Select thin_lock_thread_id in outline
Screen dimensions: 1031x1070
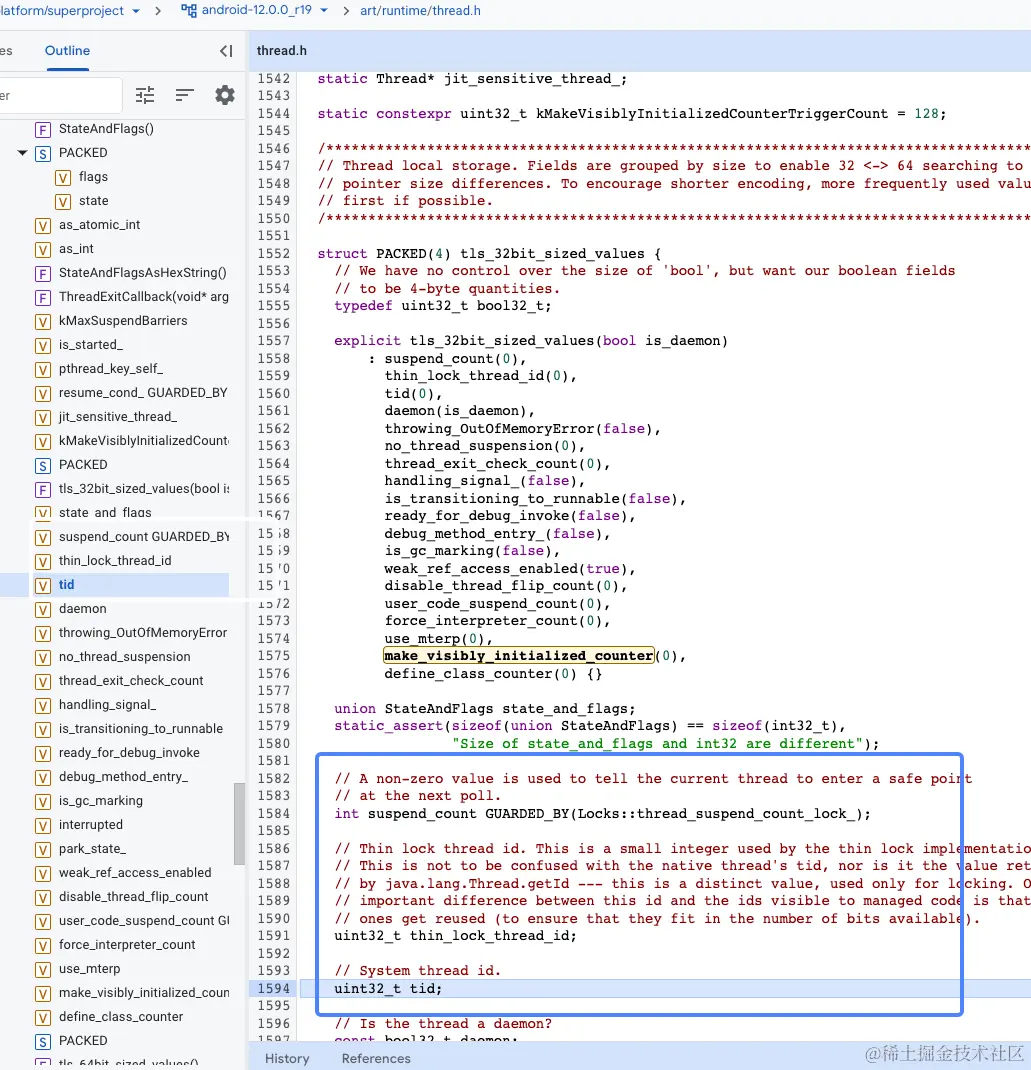click(x=115, y=560)
